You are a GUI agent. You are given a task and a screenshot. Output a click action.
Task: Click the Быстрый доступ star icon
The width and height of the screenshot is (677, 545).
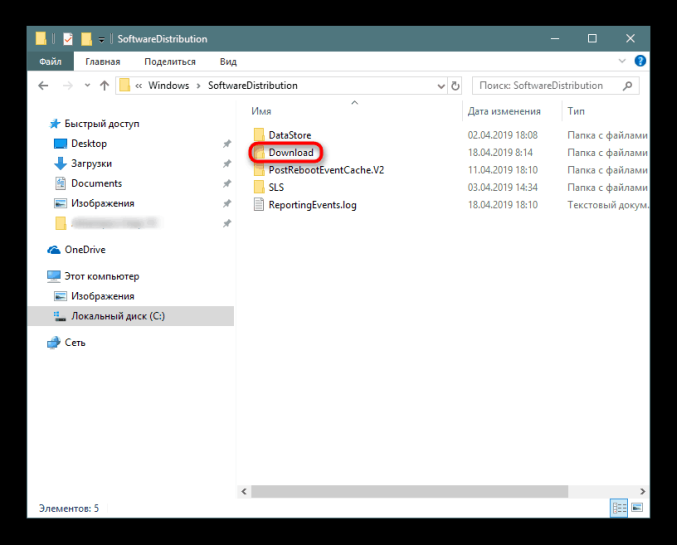[x=55, y=124]
